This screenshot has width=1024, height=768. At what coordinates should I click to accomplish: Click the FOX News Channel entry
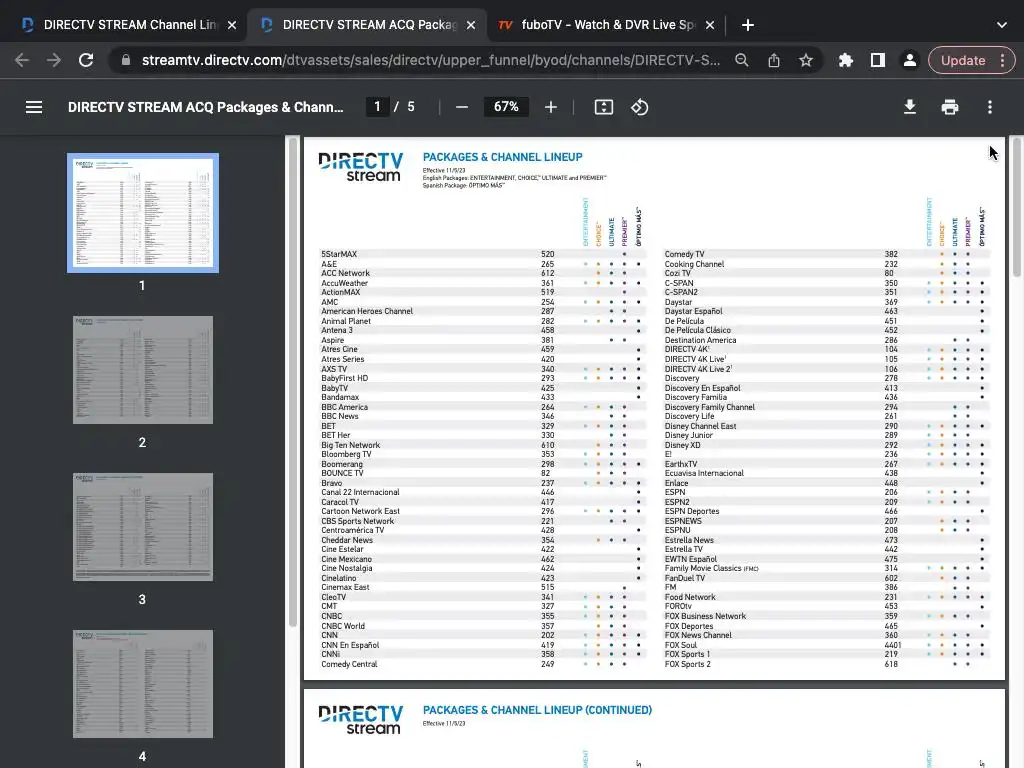click(698, 635)
